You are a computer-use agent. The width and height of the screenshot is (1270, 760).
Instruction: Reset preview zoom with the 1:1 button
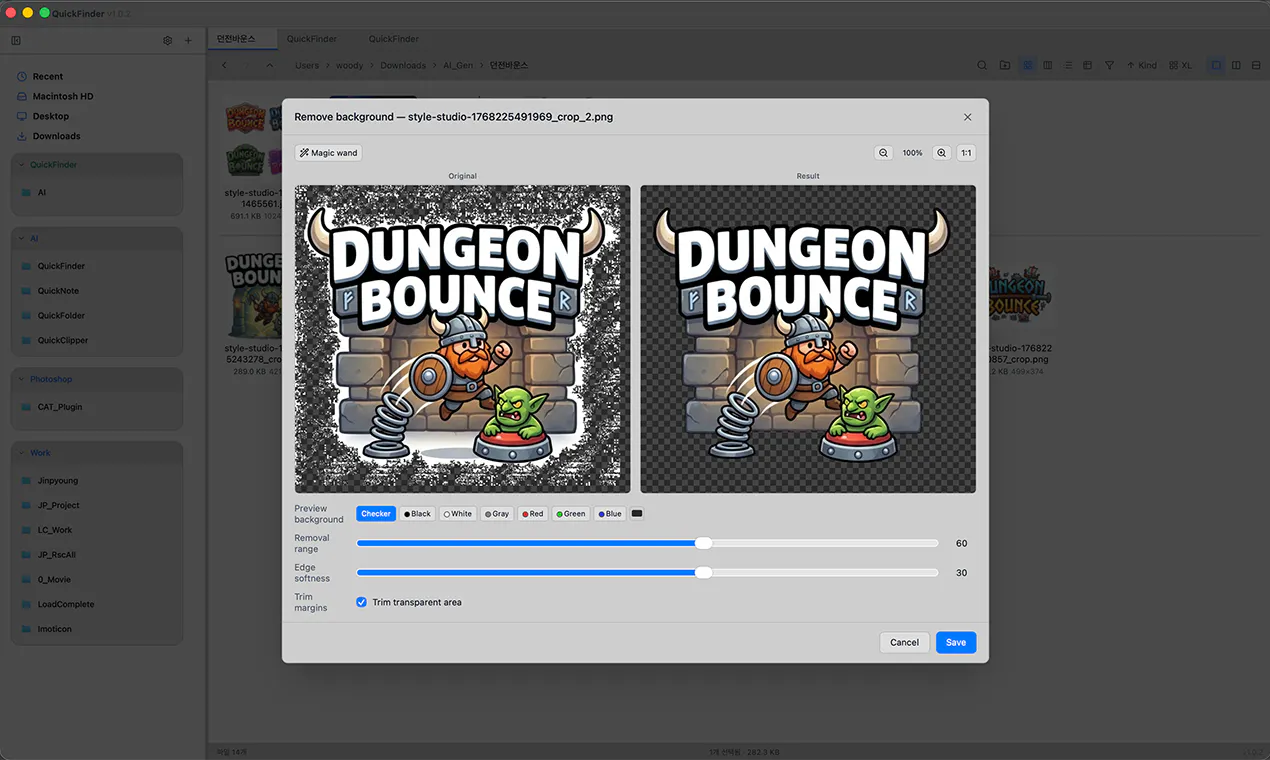pos(966,153)
